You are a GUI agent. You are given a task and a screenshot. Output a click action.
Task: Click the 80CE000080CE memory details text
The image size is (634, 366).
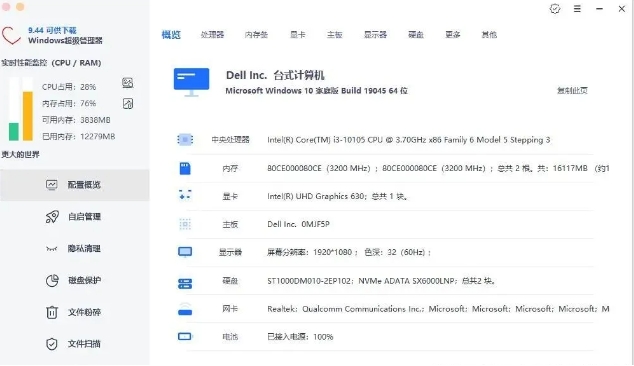[x=438, y=168]
